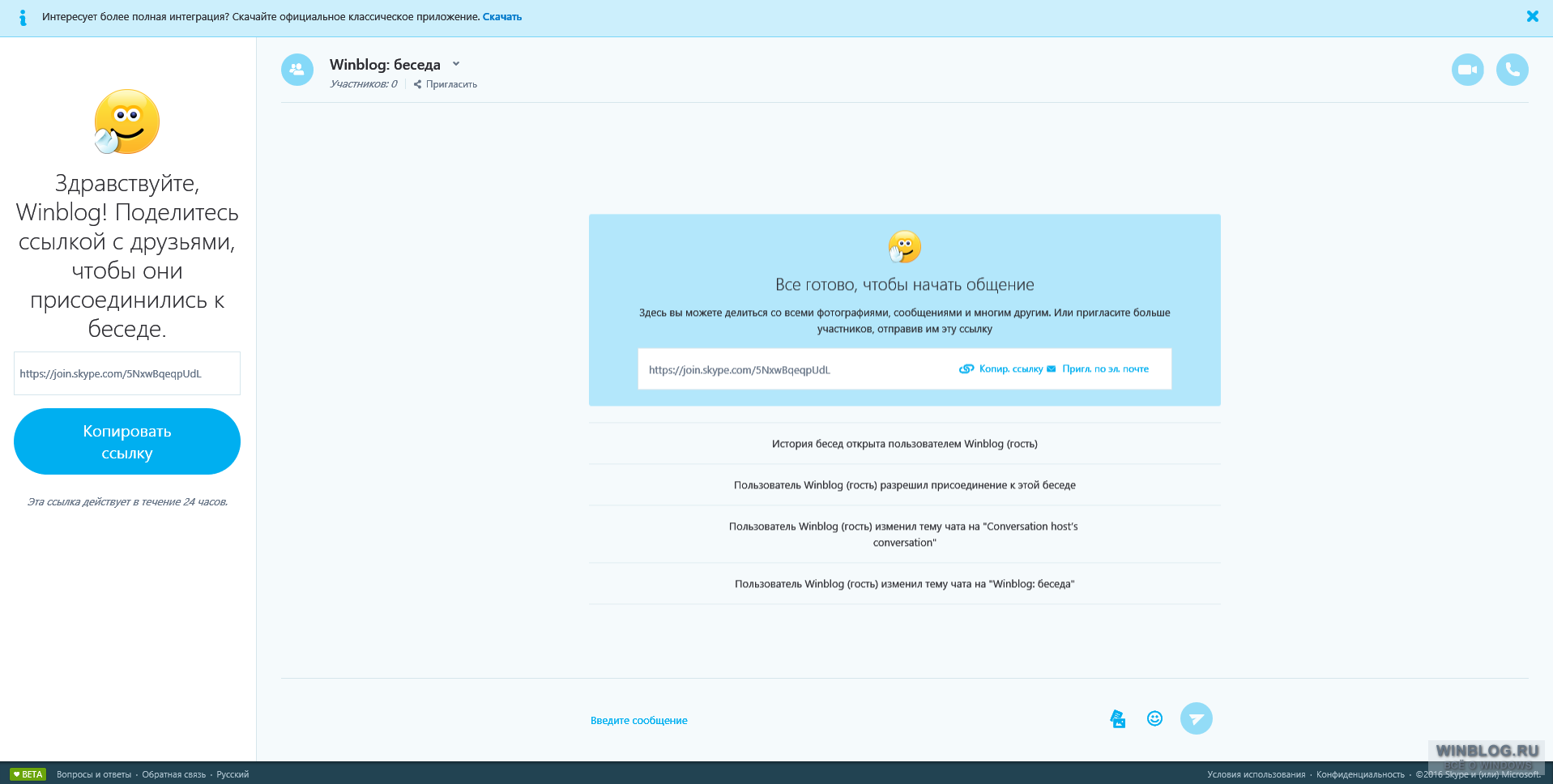Click the Копировать ссылку button
Viewport: 1553px width, 784px height.
[x=127, y=441]
